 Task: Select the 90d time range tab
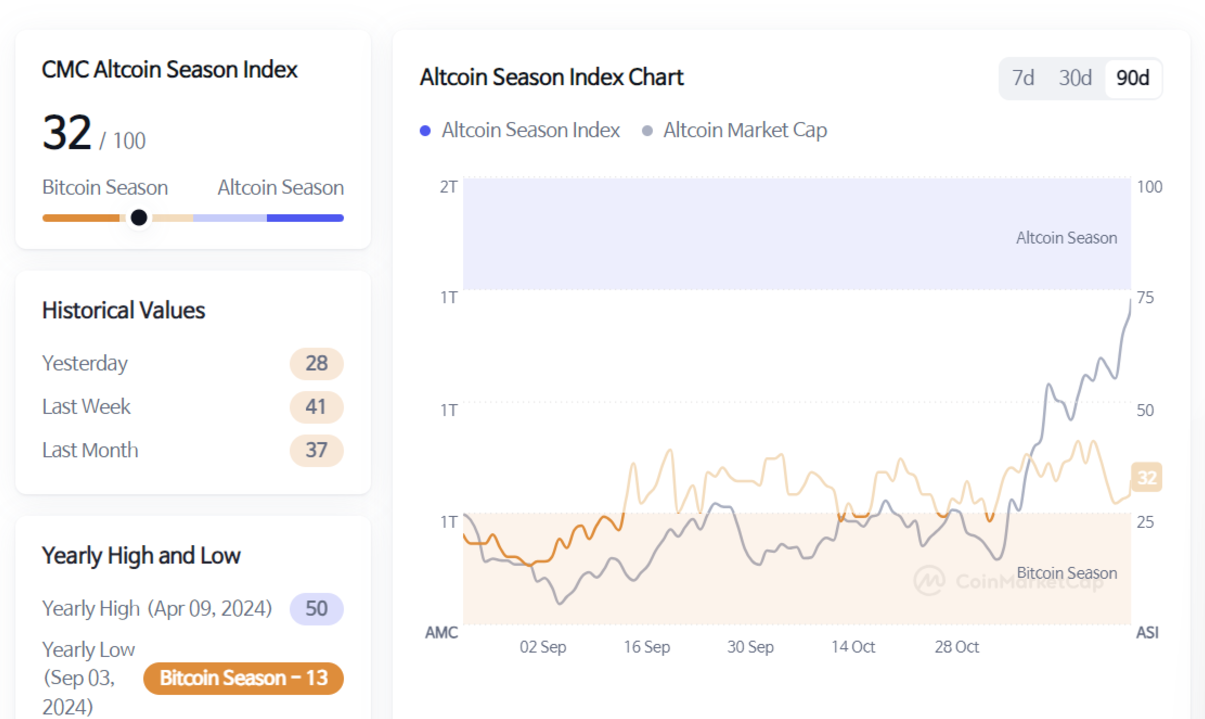point(1133,78)
